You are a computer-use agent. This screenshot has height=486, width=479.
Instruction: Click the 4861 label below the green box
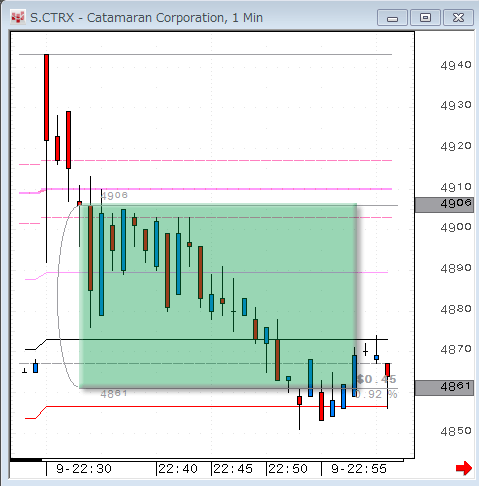coord(114,394)
